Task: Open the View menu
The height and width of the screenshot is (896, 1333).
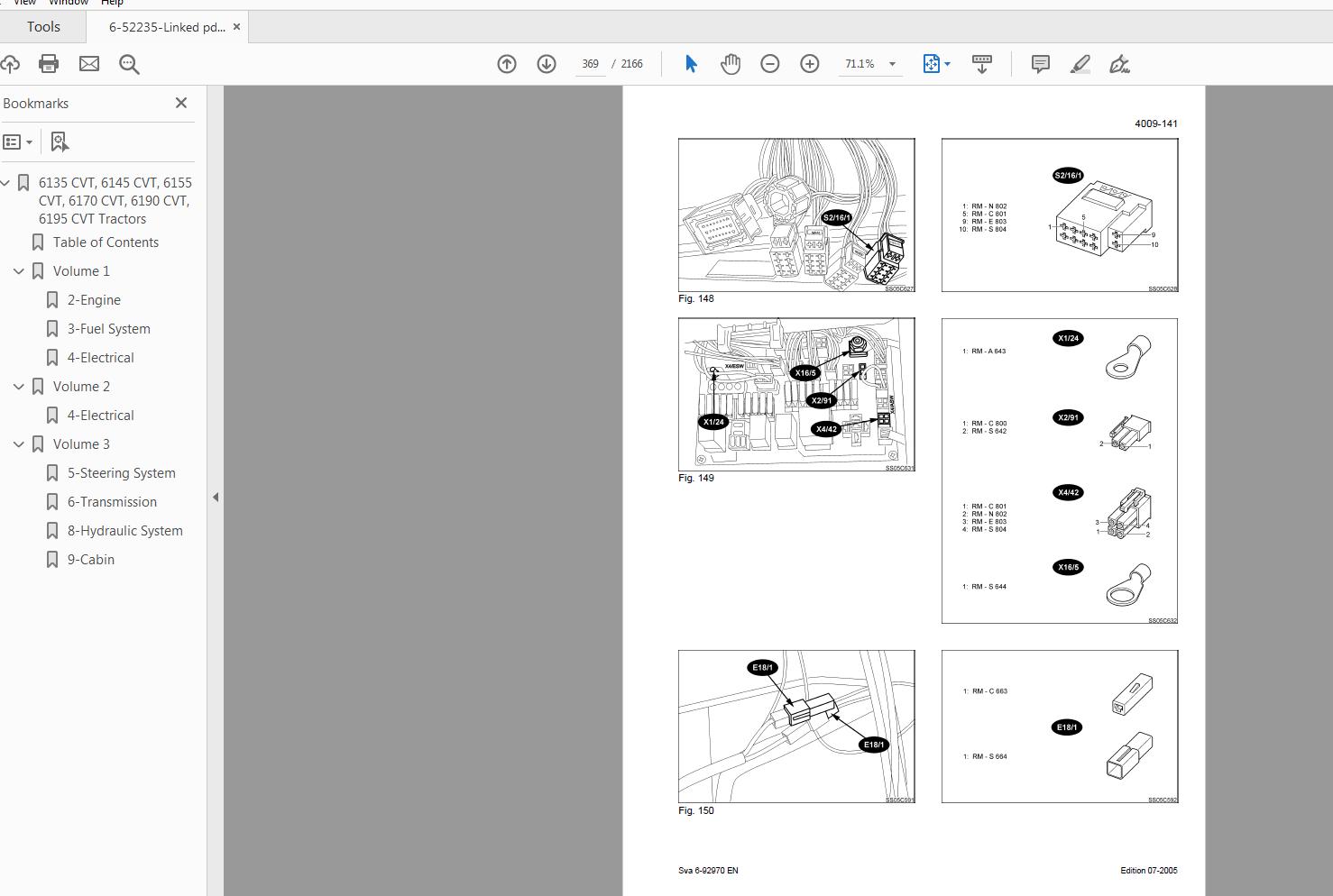Action: (x=25, y=3)
